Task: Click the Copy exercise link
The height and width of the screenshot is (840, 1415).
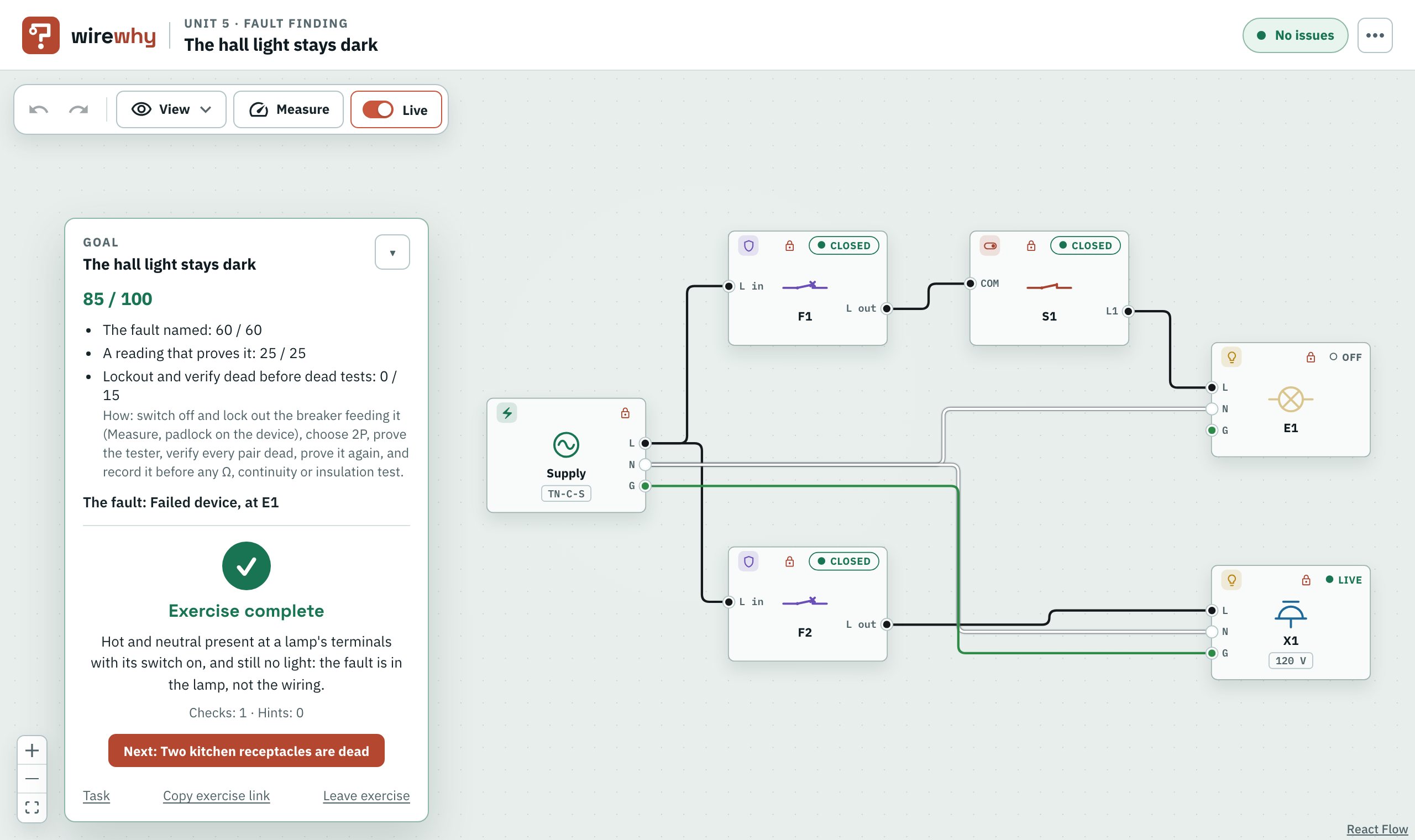Action: (x=216, y=795)
